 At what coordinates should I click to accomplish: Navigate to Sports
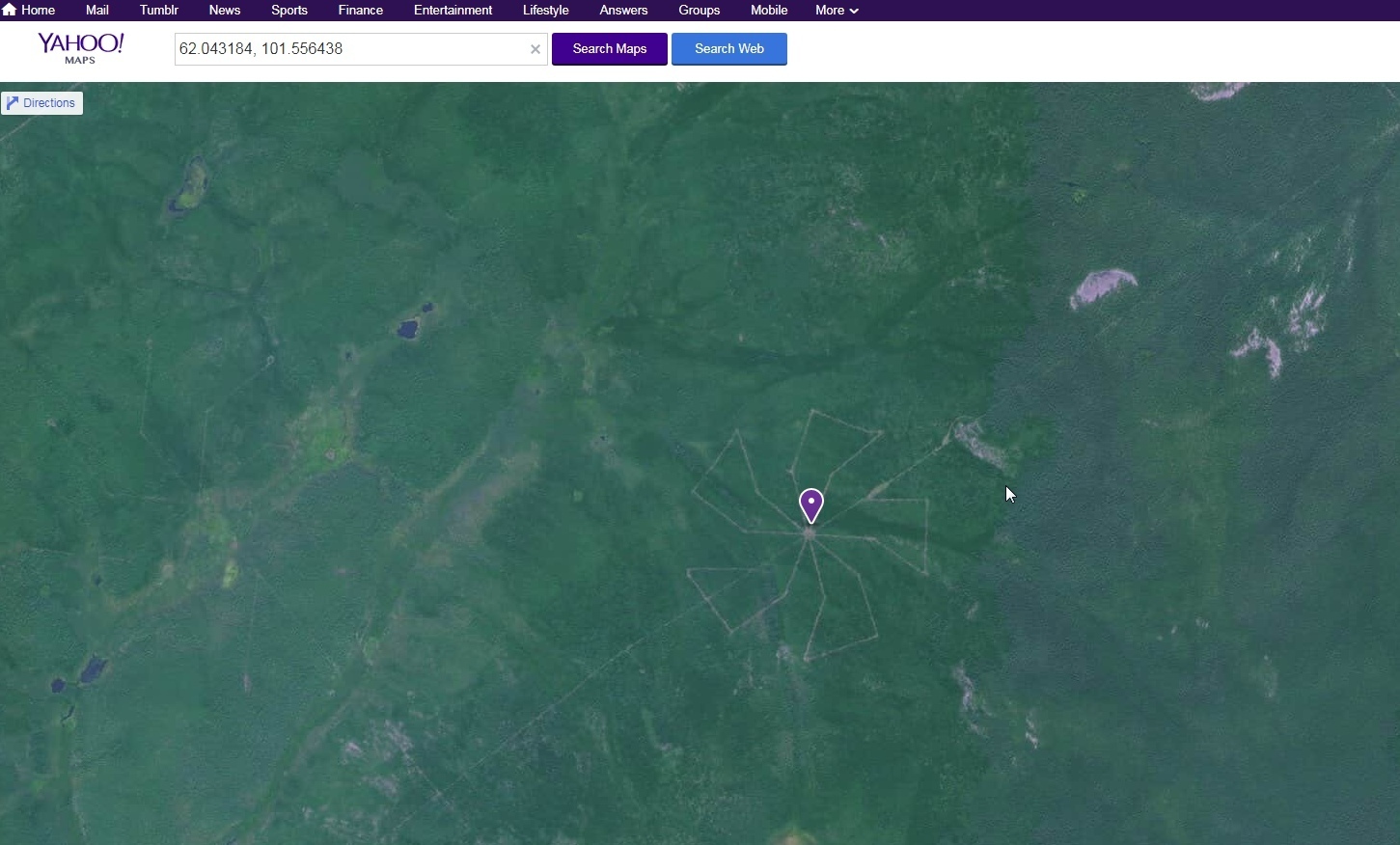pyautogui.click(x=289, y=10)
